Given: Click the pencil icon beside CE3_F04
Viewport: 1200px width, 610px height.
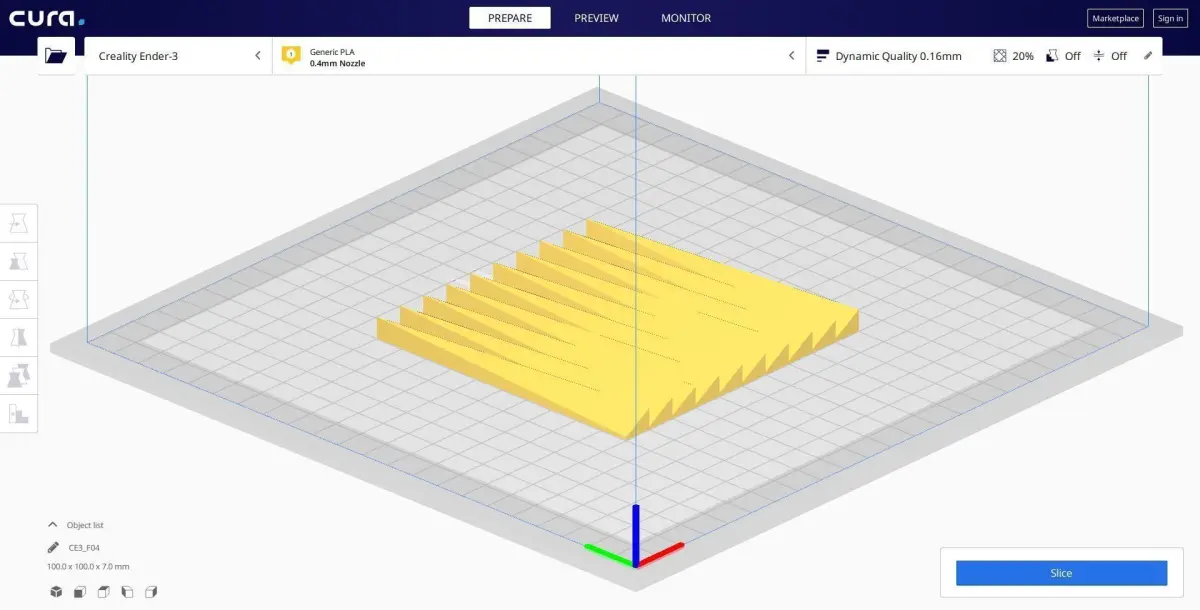Looking at the screenshot, I should 53,547.
